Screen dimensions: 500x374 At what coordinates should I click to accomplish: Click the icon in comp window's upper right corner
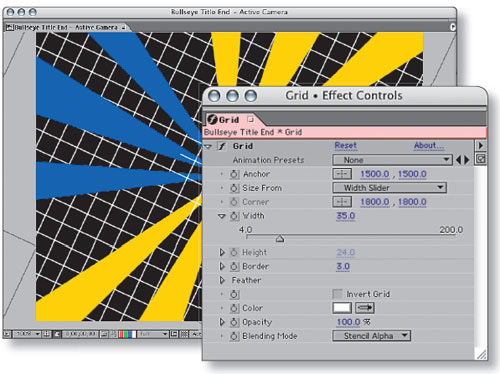pyautogui.click(x=453, y=27)
